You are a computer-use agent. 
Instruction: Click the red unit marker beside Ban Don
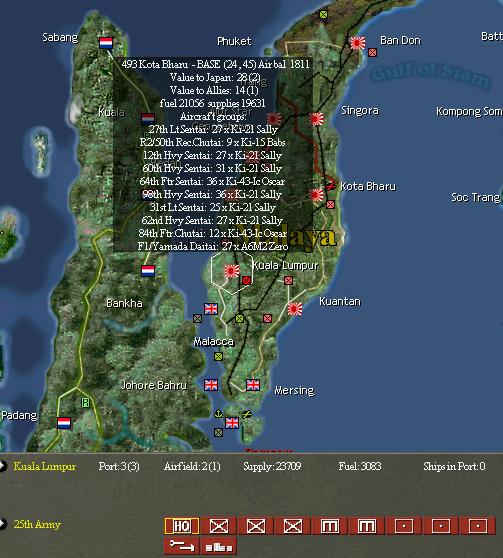pyautogui.click(x=372, y=52)
